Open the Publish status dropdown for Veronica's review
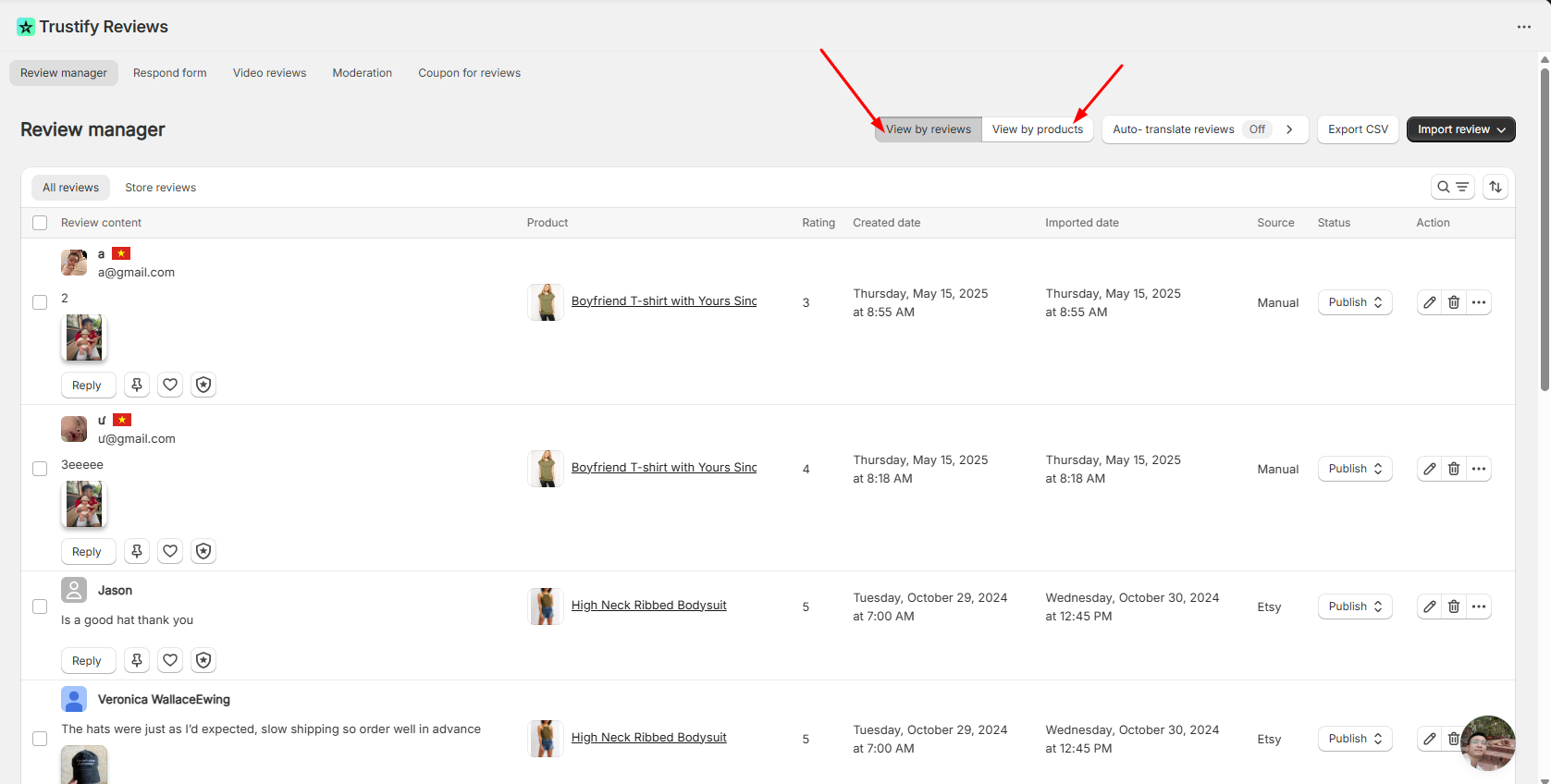 click(x=1355, y=739)
